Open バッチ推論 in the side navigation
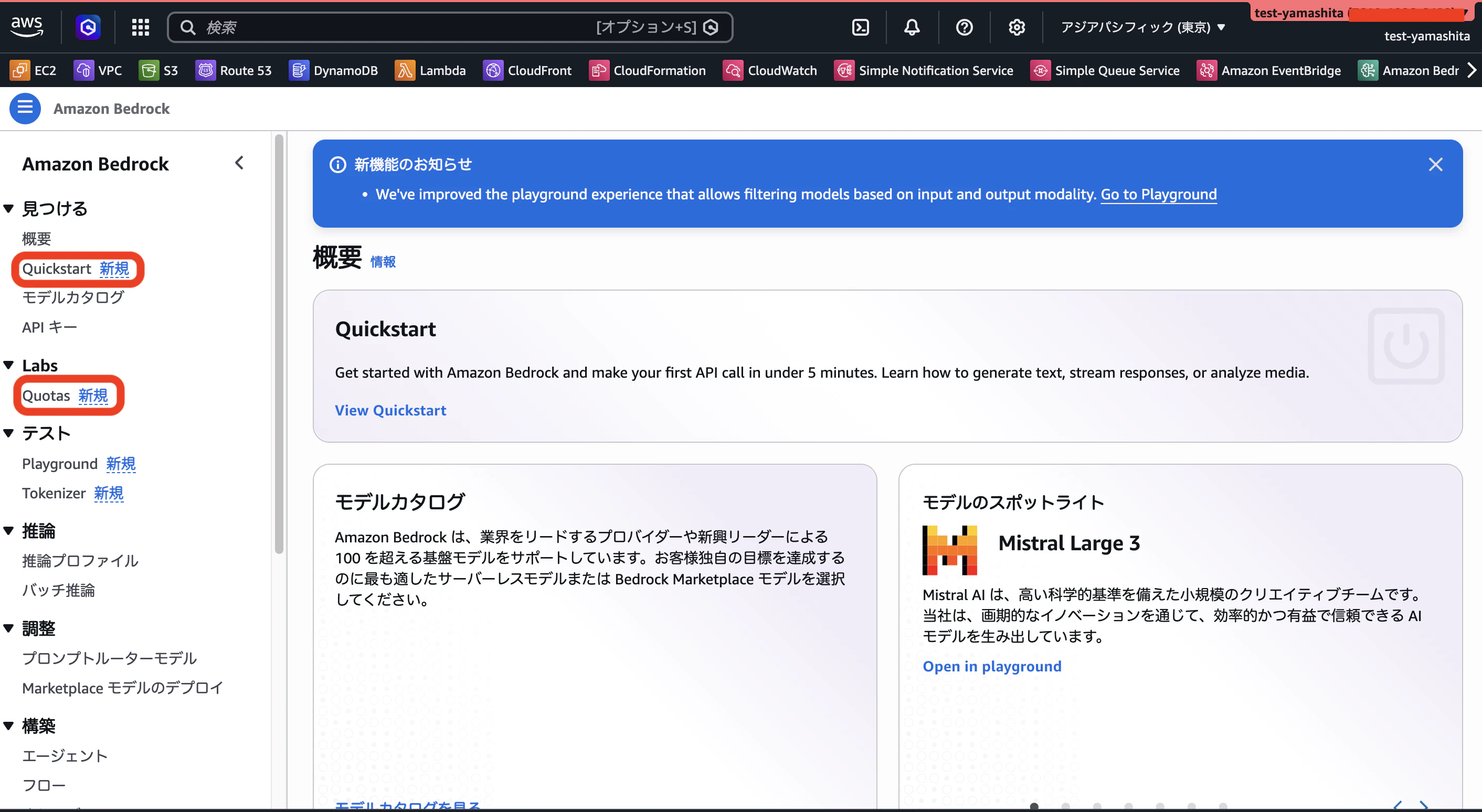1482x812 pixels. pos(58,590)
